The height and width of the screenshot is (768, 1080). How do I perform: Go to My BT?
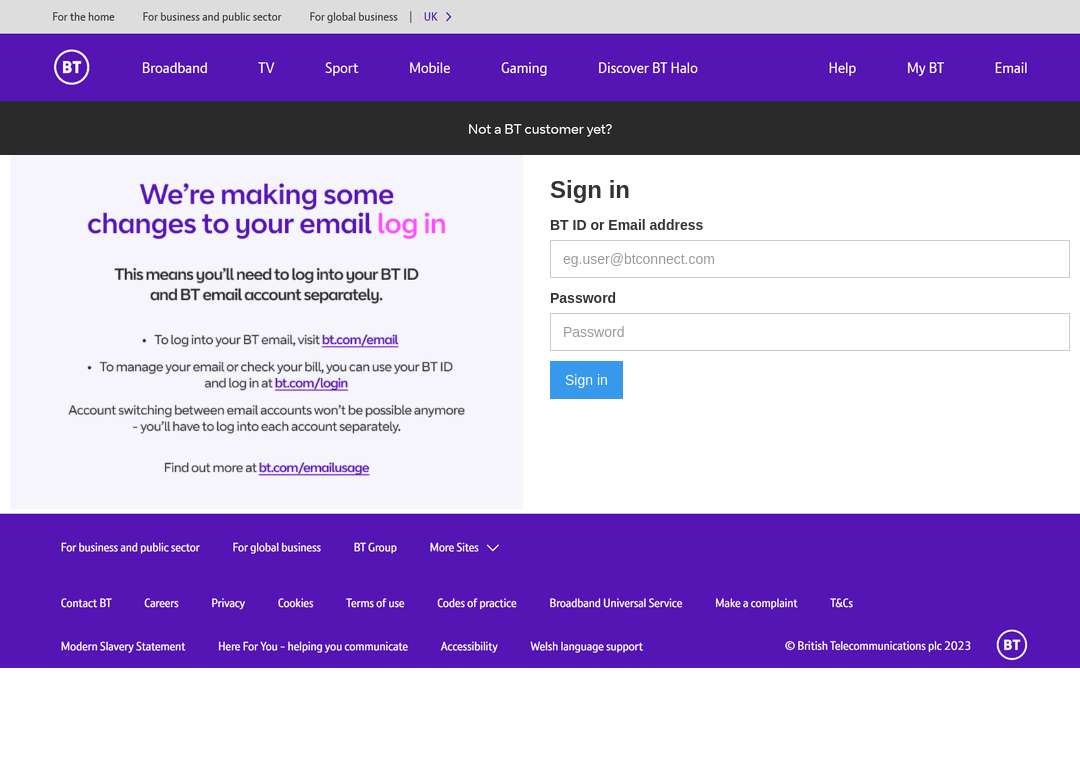click(925, 68)
